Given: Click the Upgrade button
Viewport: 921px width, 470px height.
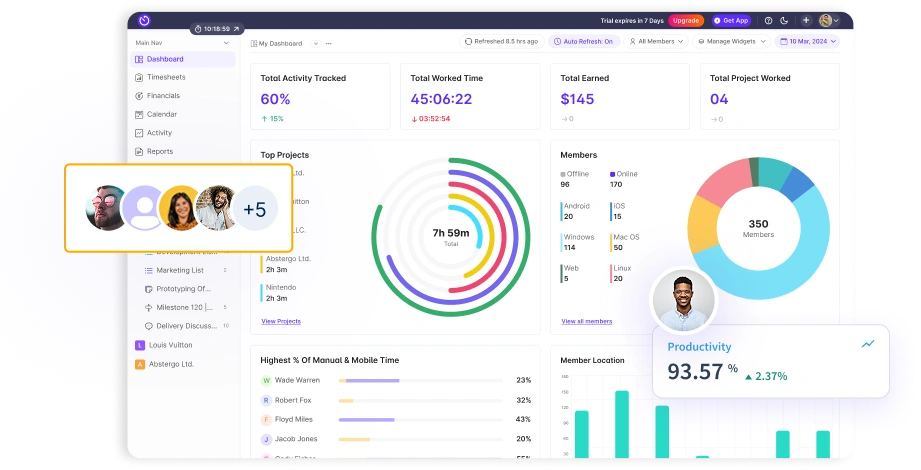Looking at the screenshot, I should 686,20.
